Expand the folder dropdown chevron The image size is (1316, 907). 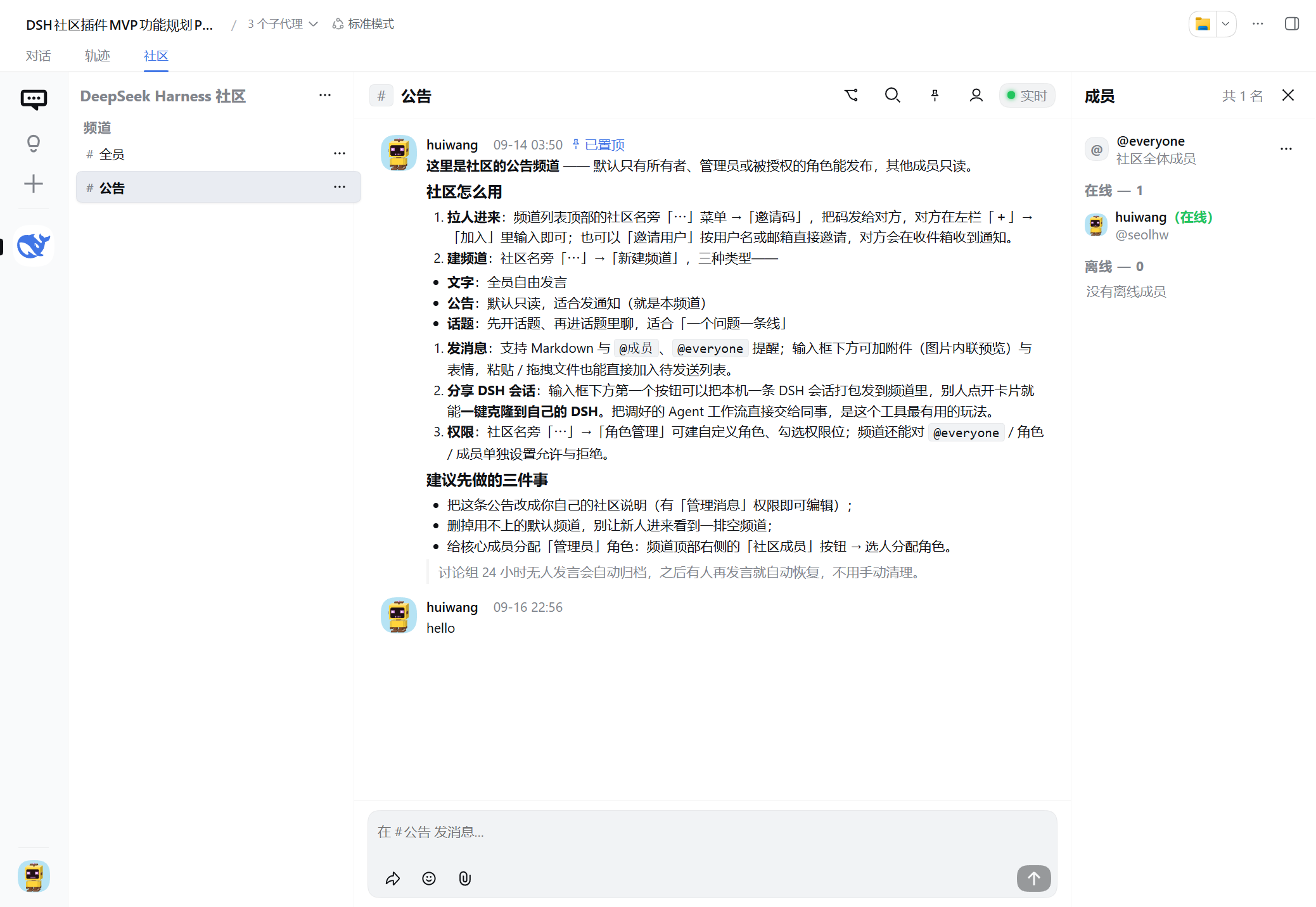(x=1226, y=24)
